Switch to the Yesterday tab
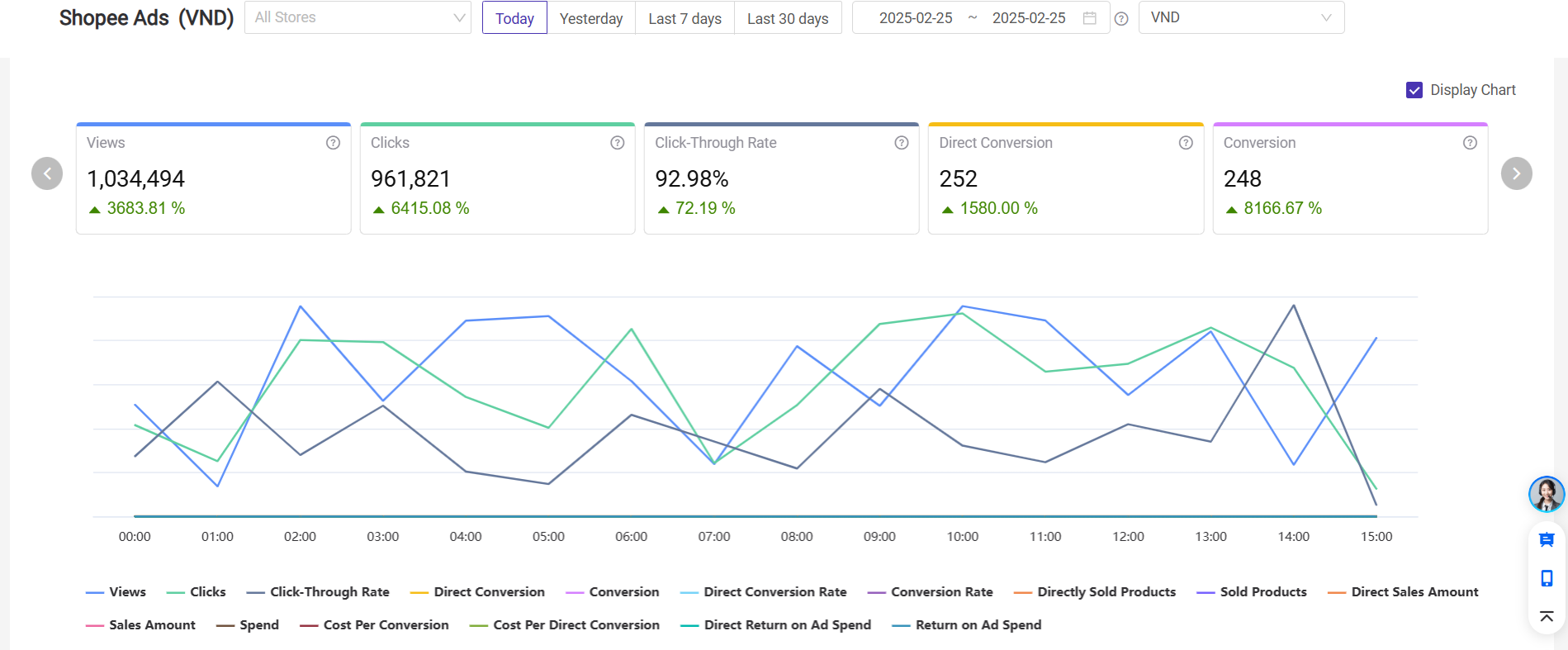This screenshot has height=650, width=1568. point(590,18)
